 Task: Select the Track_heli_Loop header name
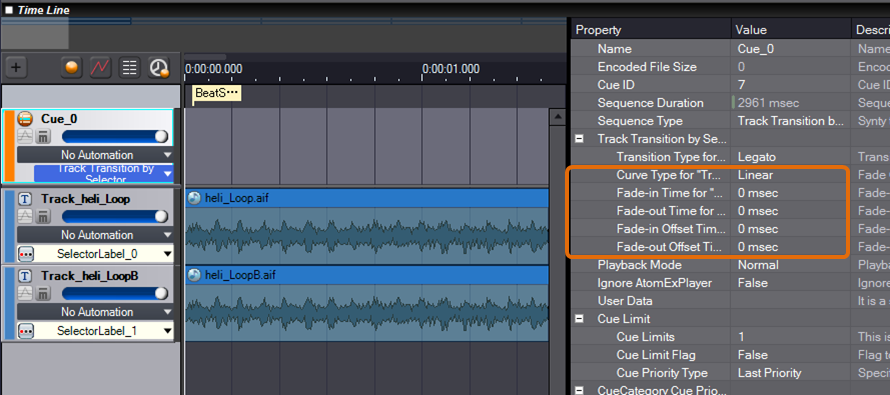point(85,199)
